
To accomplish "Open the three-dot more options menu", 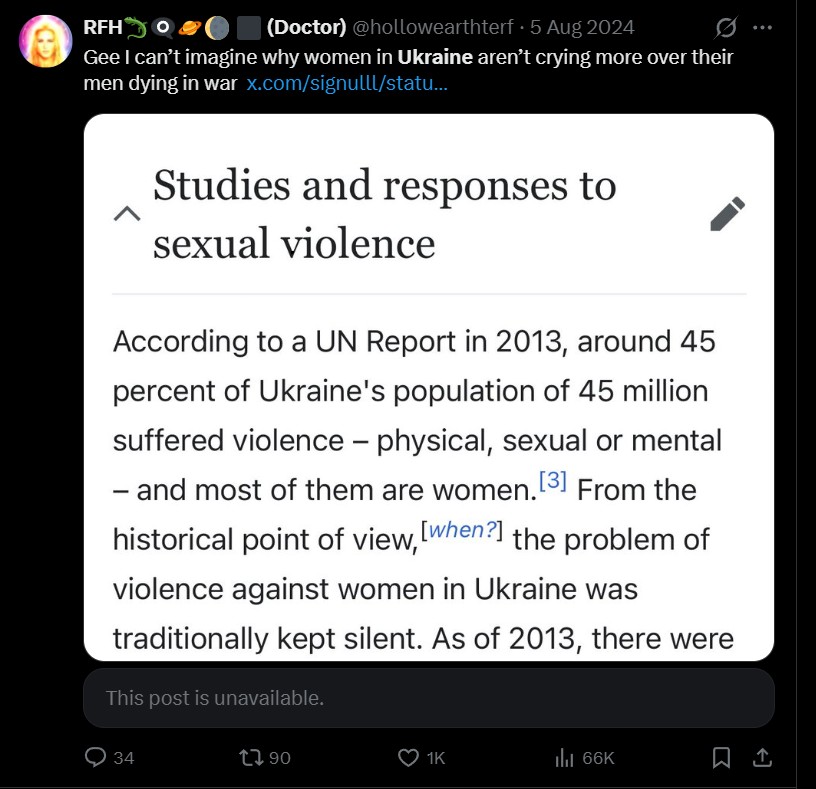I will pyautogui.click(x=762, y=27).
